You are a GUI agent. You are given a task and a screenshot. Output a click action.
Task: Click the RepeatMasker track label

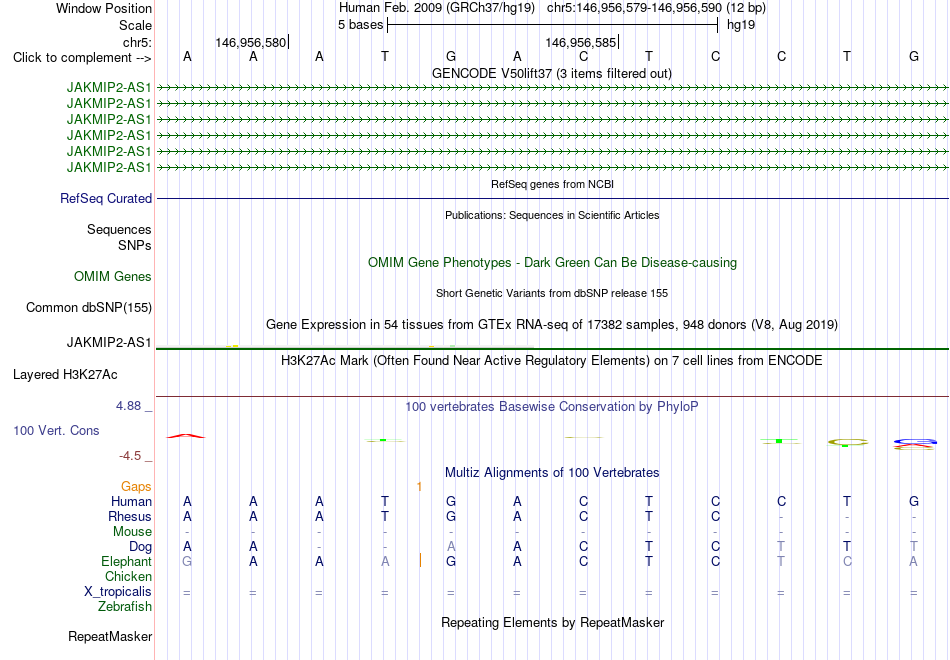tap(110, 636)
